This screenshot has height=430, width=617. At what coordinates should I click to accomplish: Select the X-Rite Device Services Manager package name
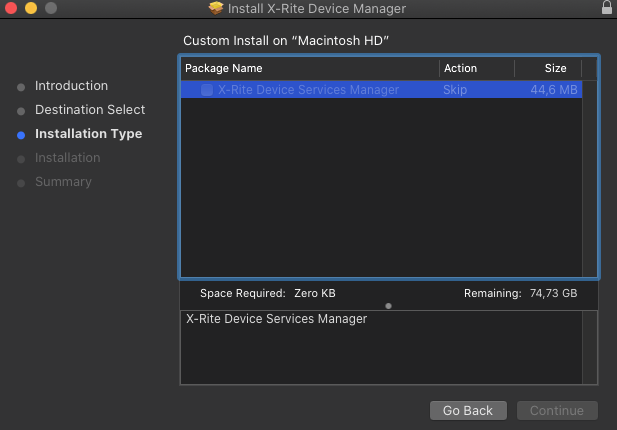pos(308,90)
